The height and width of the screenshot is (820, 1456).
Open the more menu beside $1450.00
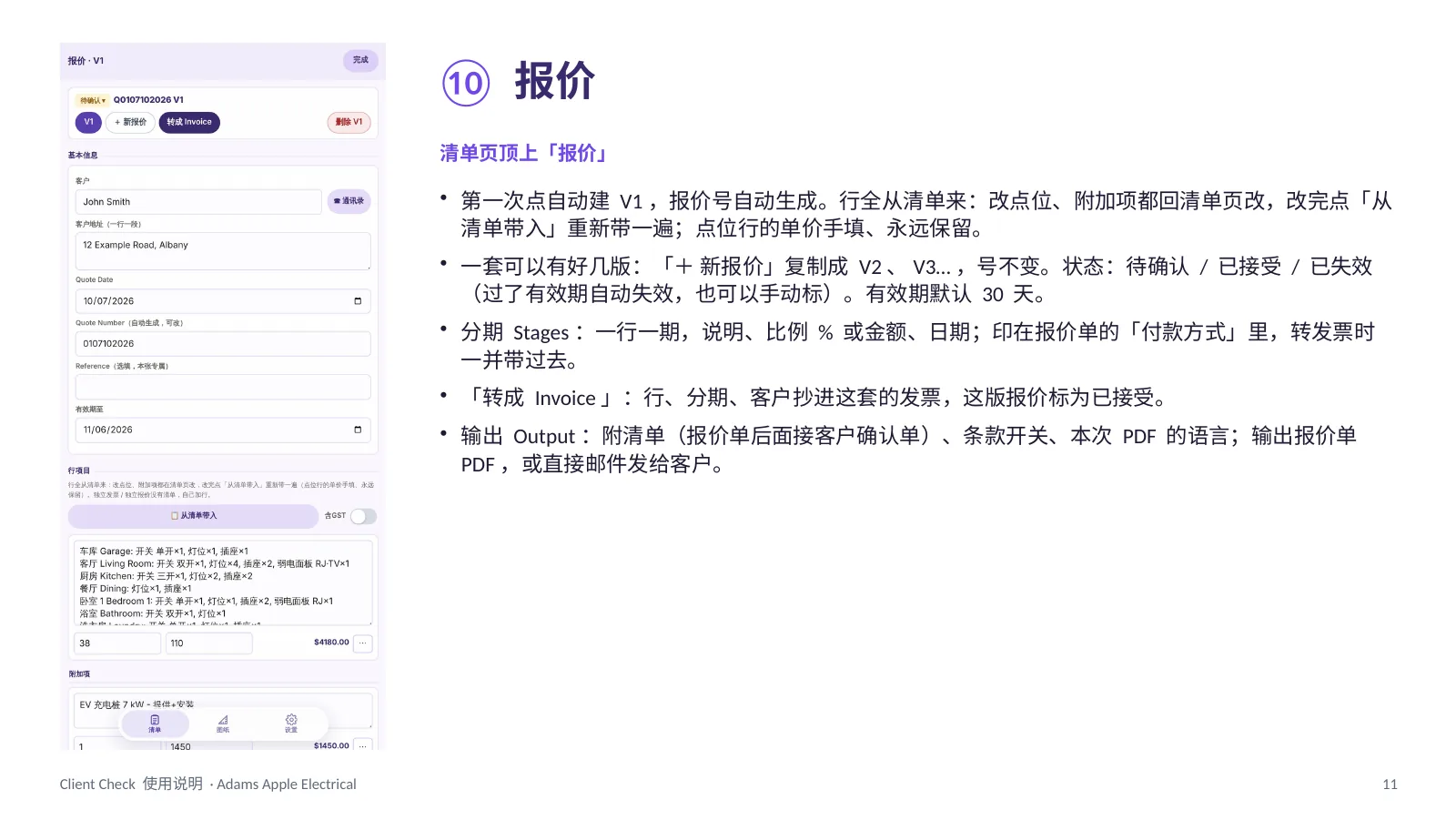coord(362,745)
